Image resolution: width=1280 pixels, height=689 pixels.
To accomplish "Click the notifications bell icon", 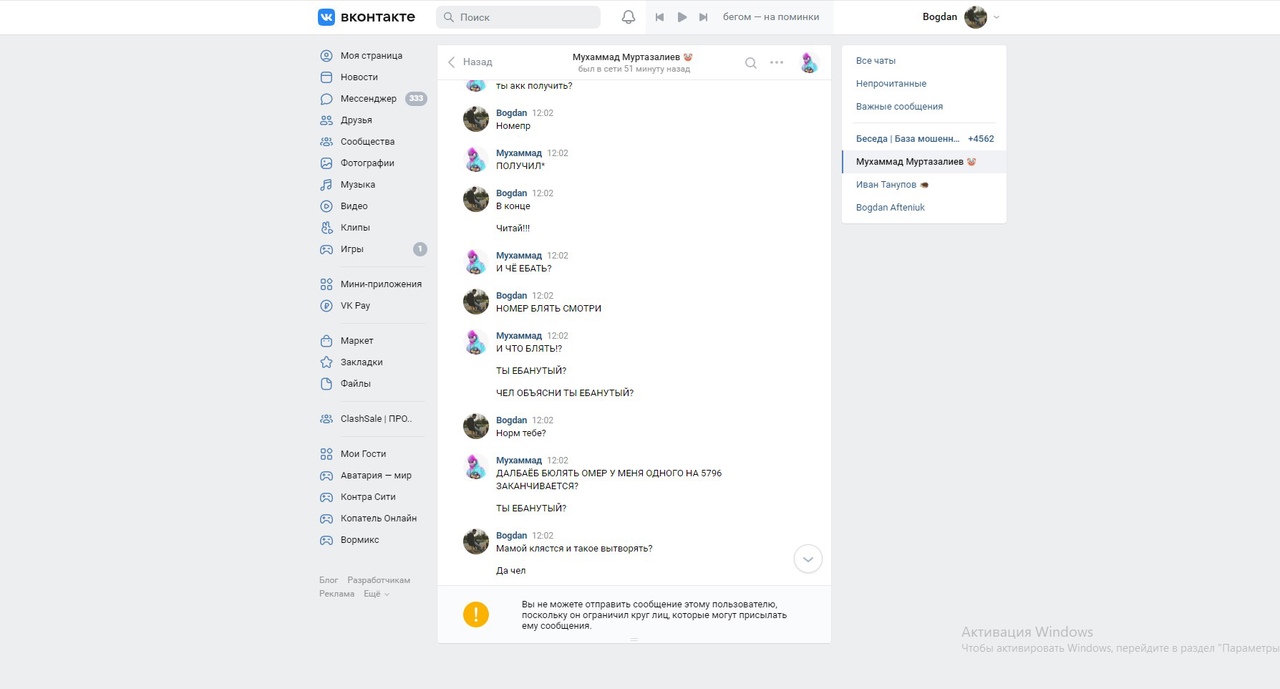I will point(628,17).
